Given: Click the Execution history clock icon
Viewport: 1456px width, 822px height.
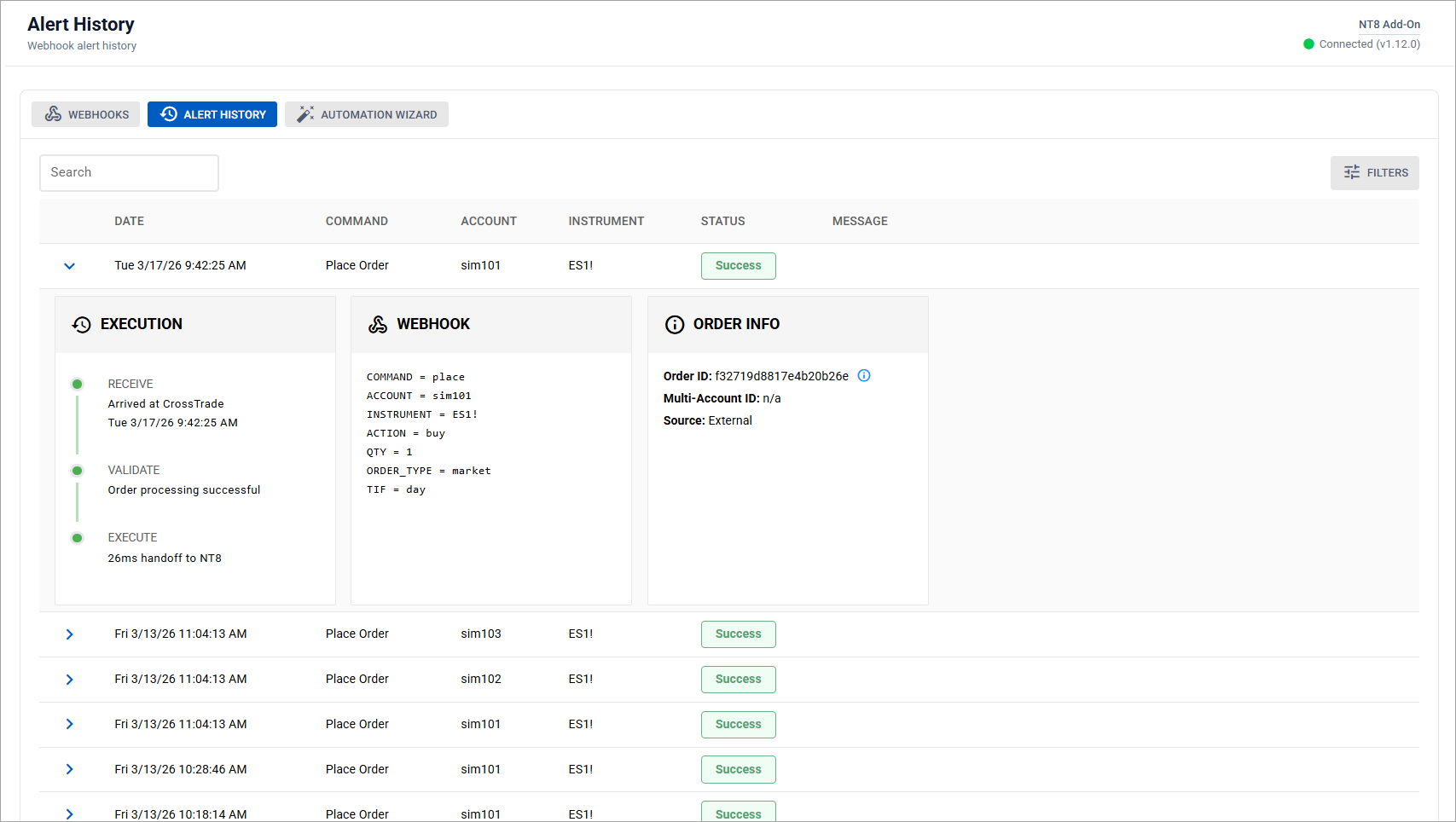Looking at the screenshot, I should click(81, 325).
